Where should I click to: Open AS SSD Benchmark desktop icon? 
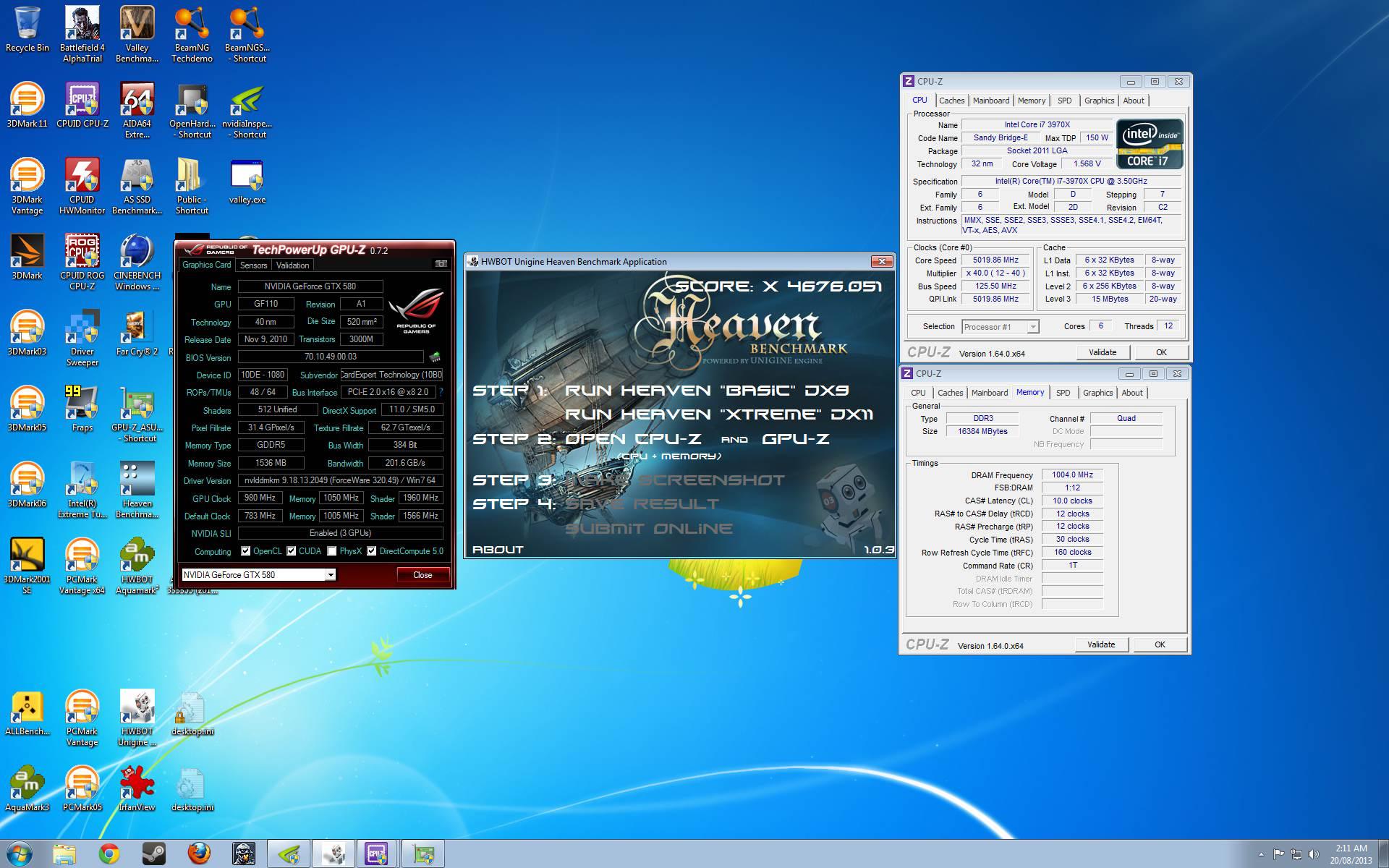(137, 187)
